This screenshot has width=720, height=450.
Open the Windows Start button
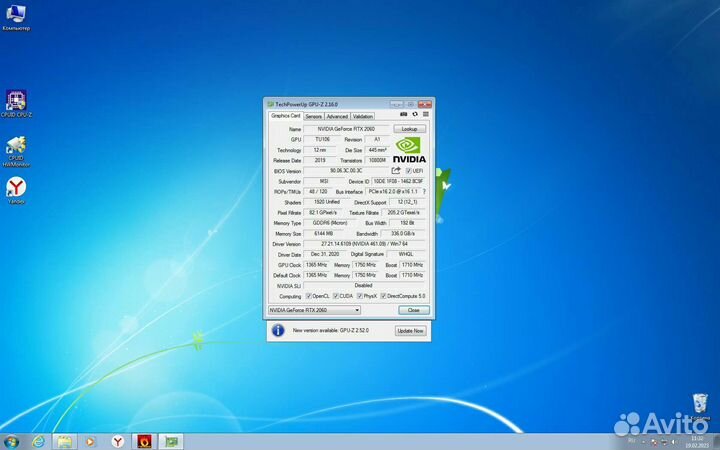[11, 442]
